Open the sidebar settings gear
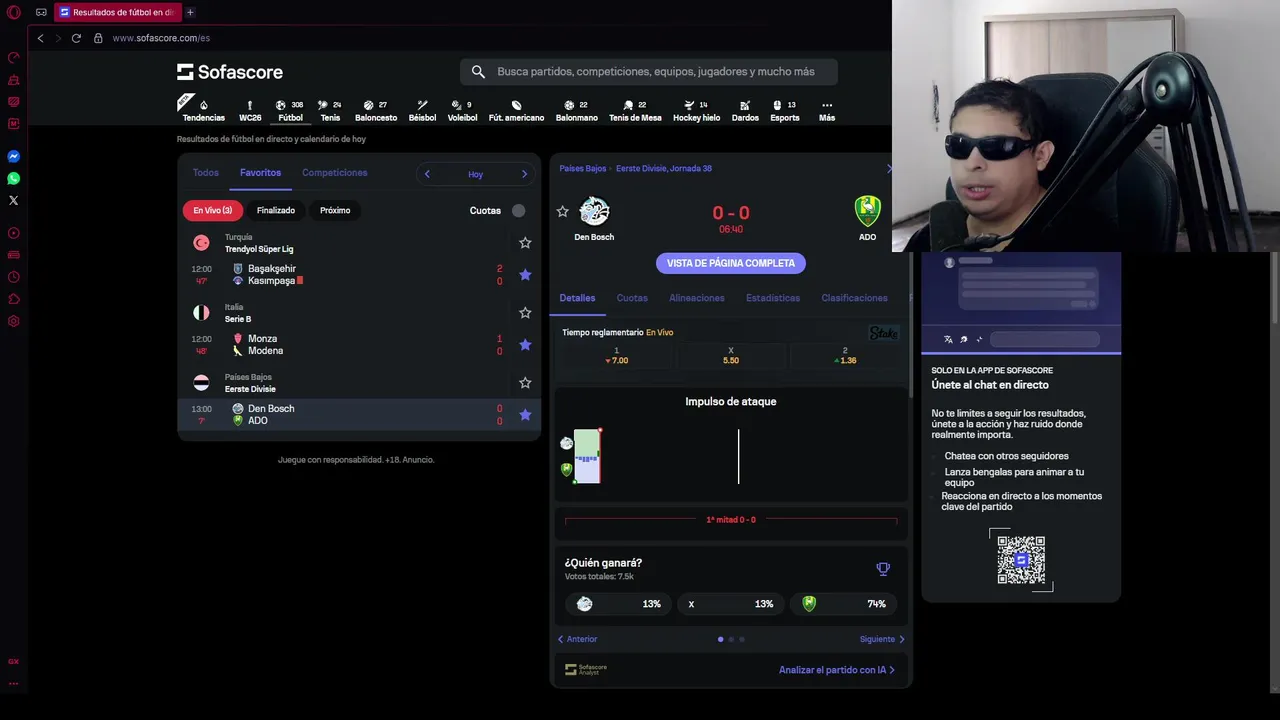The height and width of the screenshot is (720, 1280). tap(13, 321)
